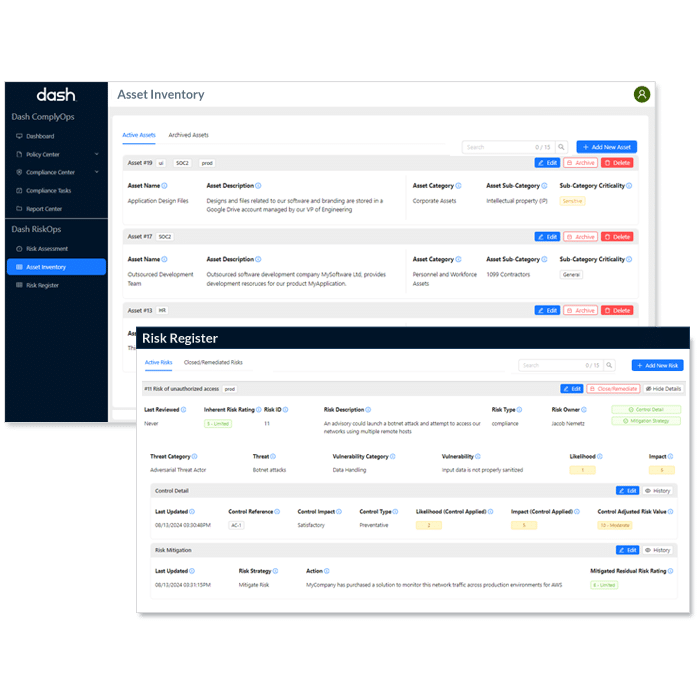This screenshot has width=700, height=700.
Task: Click the info icon beside Risk Strategy
Action: coord(275,571)
